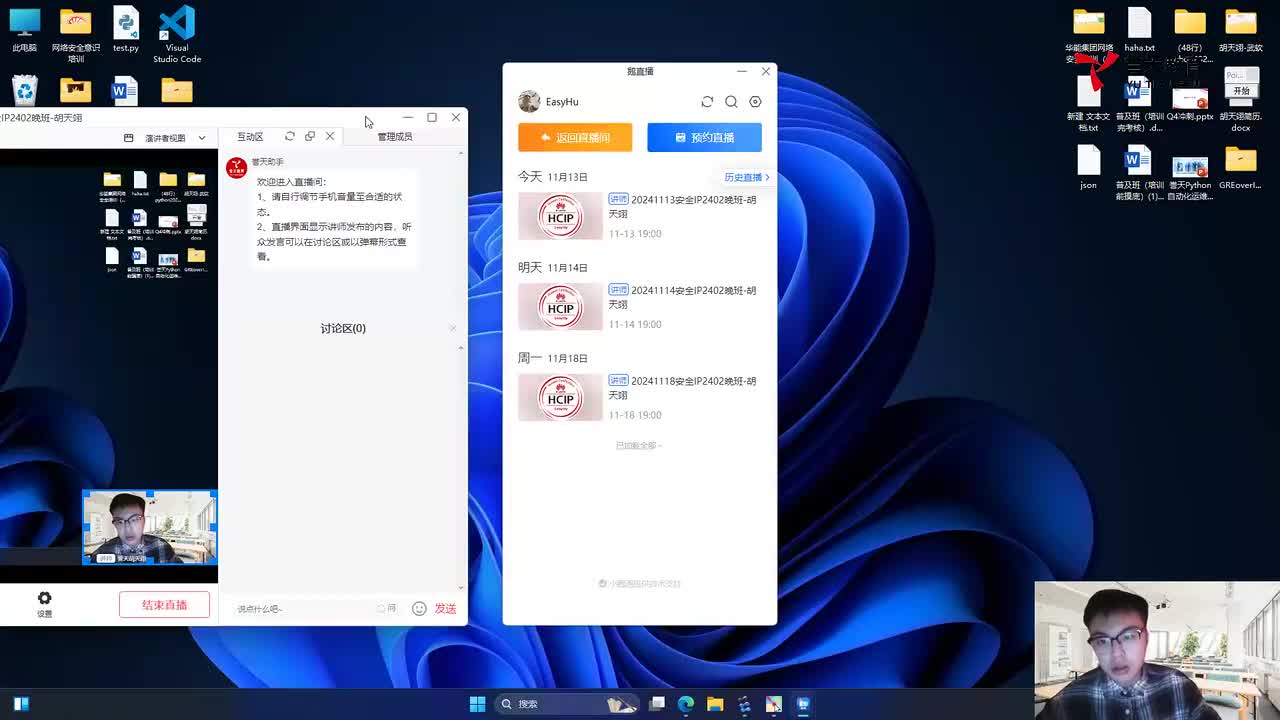This screenshot has height=720, width=1280.
Task: Switch to the 管理成员 tab
Action: (394, 137)
